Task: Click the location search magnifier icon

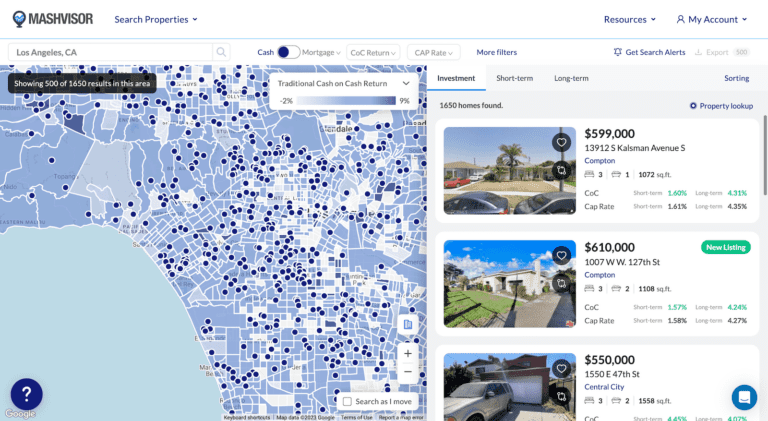Action: [x=220, y=52]
